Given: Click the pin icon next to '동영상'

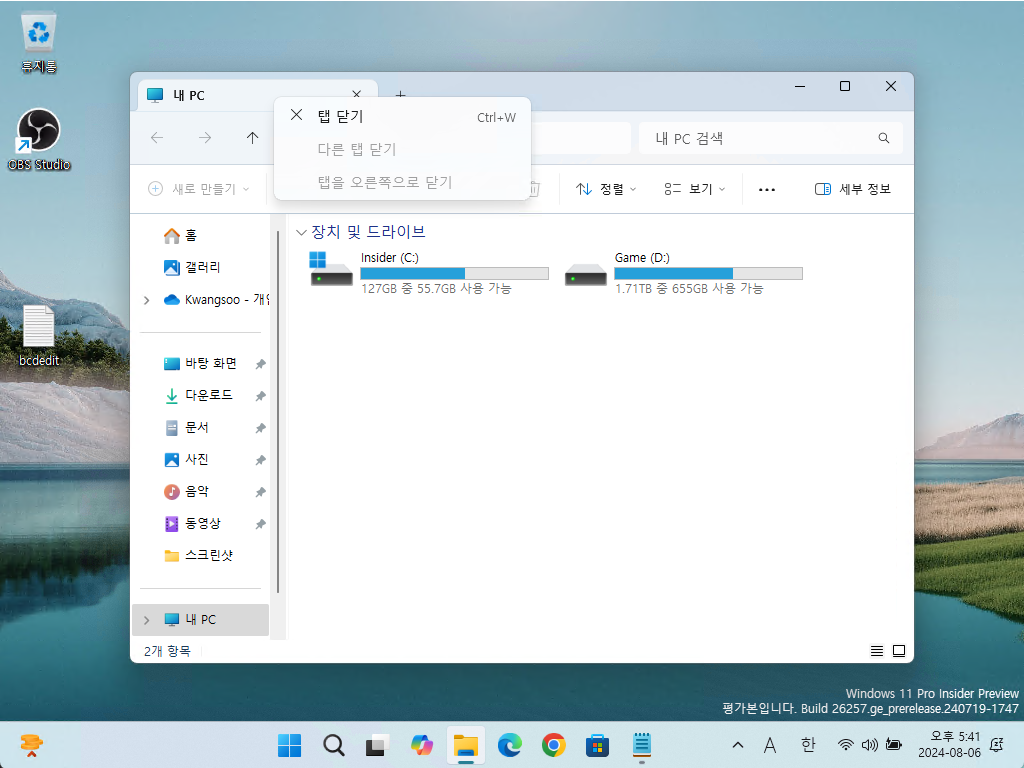Looking at the screenshot, I should pos(261,524).
